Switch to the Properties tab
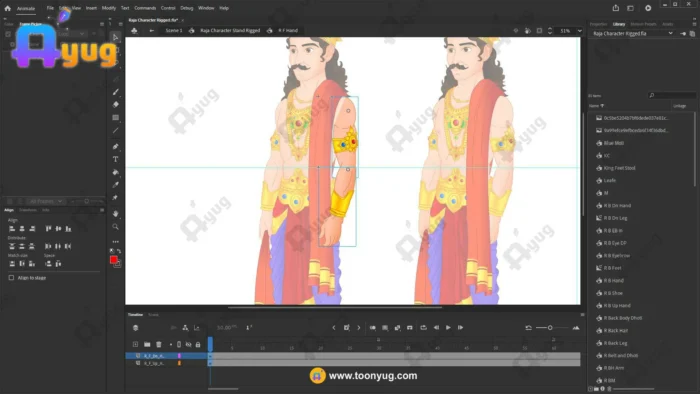This screenshot has height=394, width=700. [598, 24]
